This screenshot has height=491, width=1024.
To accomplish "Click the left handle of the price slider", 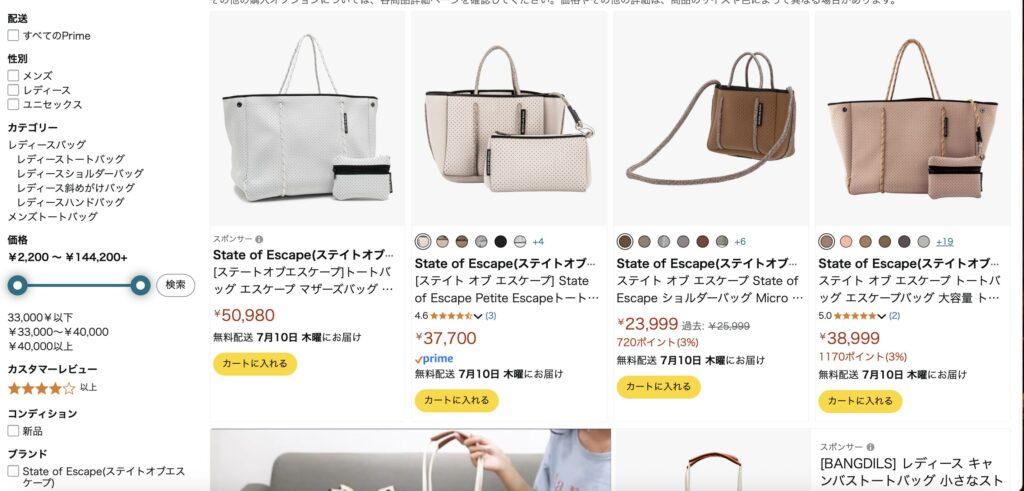I will (18, 285).
